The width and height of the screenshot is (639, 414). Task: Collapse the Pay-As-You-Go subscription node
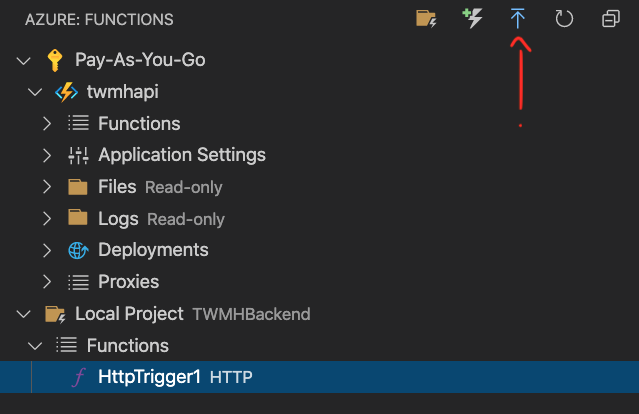(x=24, y=60)
